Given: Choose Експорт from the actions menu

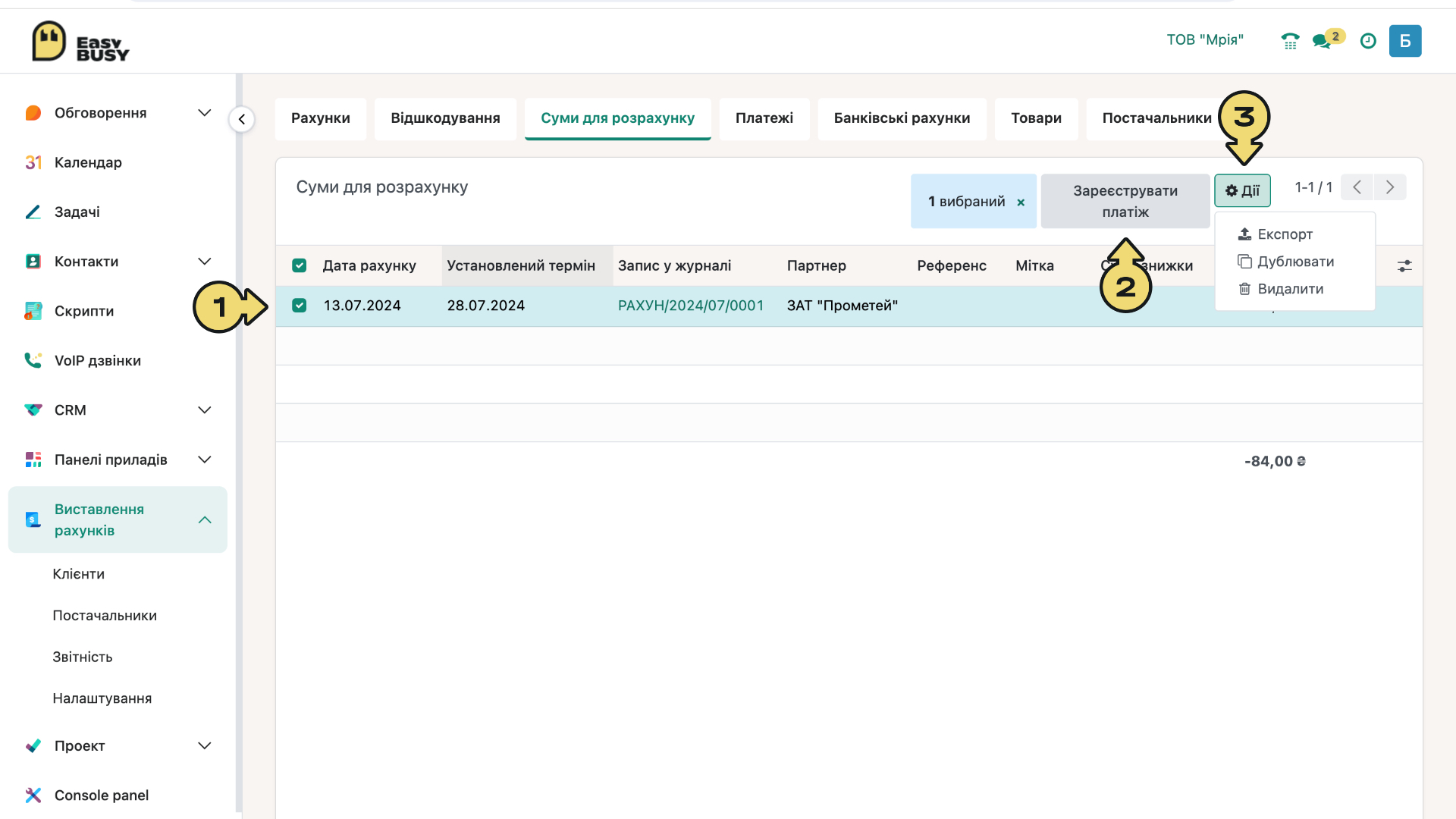Looking at the screenshot, I should (1294, 234).
